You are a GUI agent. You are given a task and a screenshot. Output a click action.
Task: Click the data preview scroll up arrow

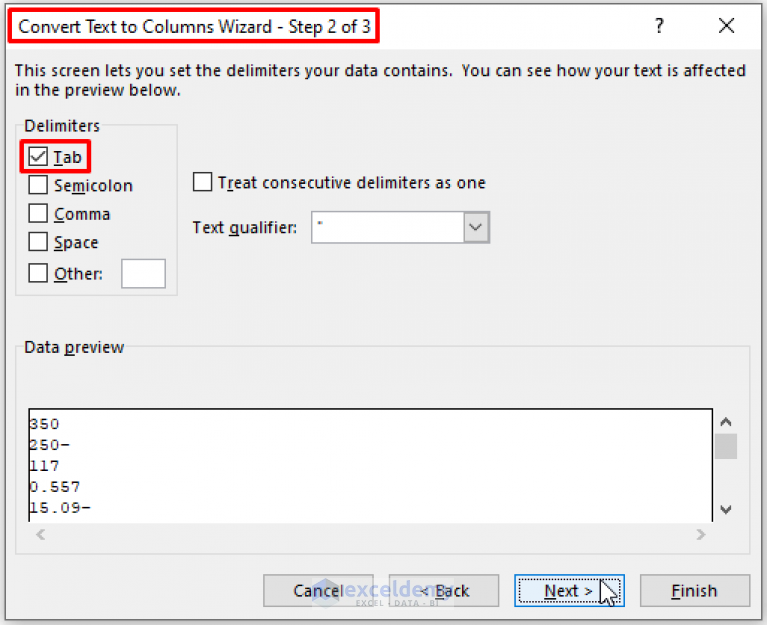[726, 422]
